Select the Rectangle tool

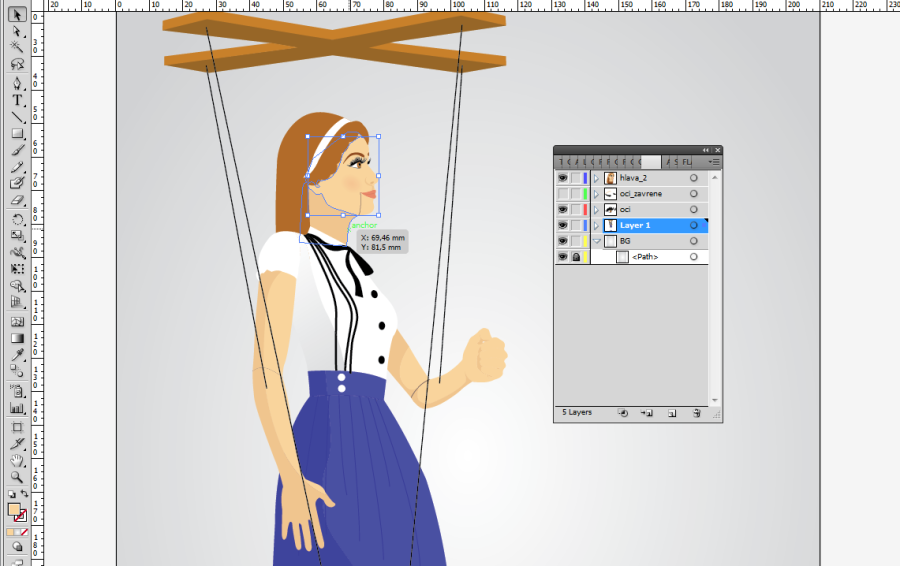click(18, 134)
